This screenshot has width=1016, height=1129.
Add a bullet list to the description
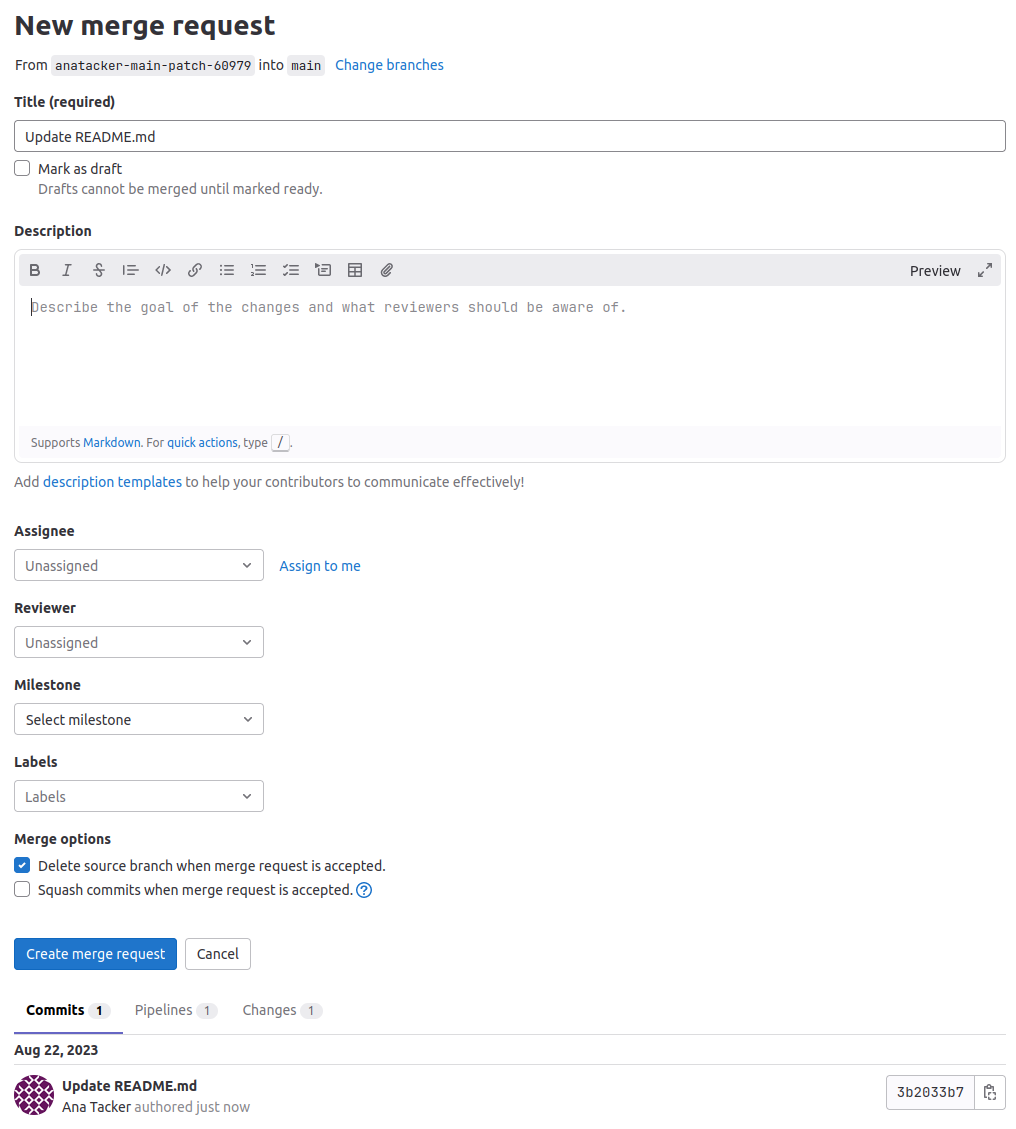pyautogui.click(x=226, y=270)
